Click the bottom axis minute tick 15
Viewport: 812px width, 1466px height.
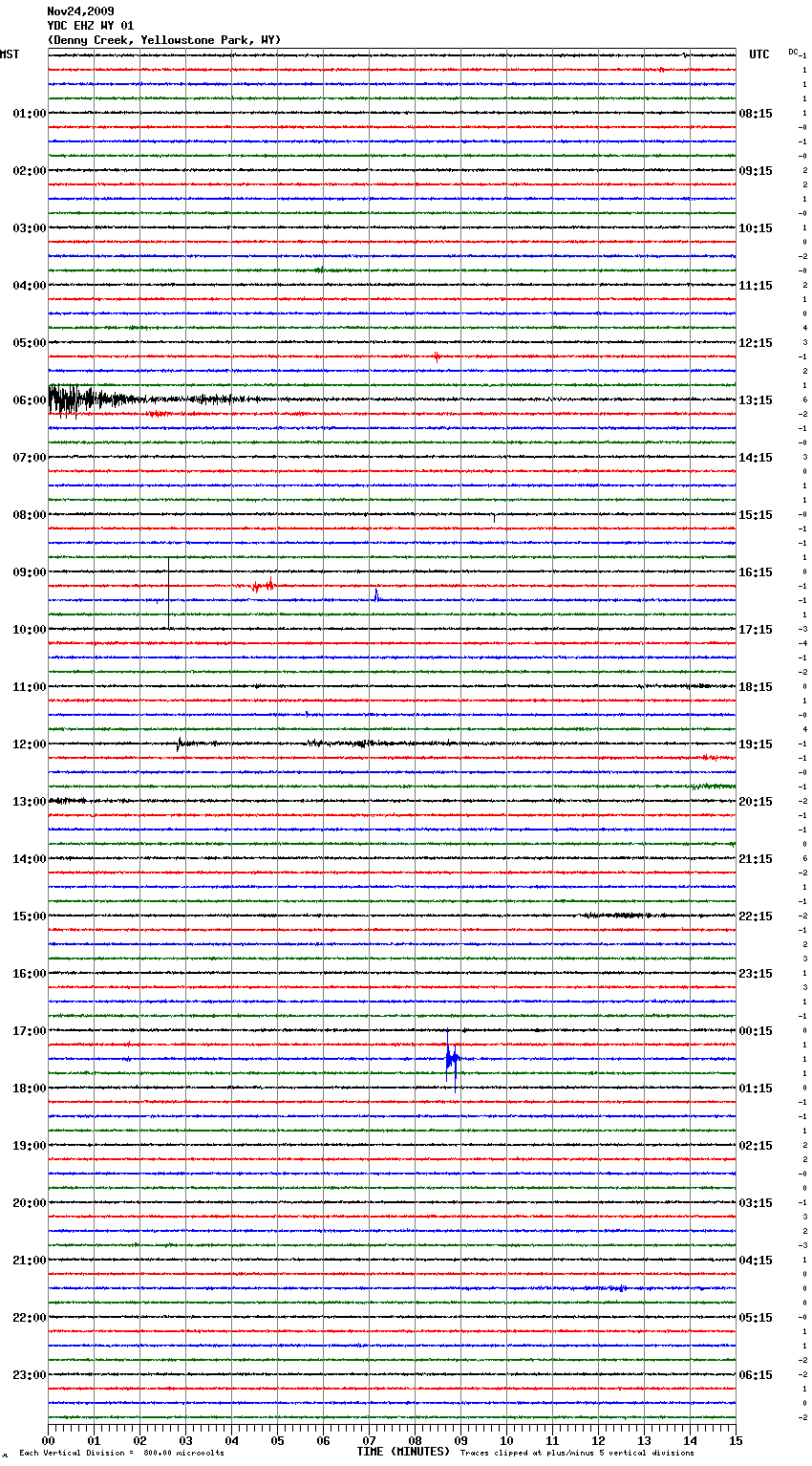click(736, 1440)
